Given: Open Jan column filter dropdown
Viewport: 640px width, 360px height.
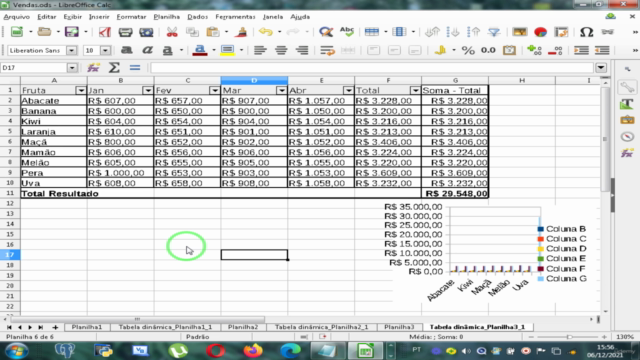Looking at the screenshot, I should pos(148,90).
